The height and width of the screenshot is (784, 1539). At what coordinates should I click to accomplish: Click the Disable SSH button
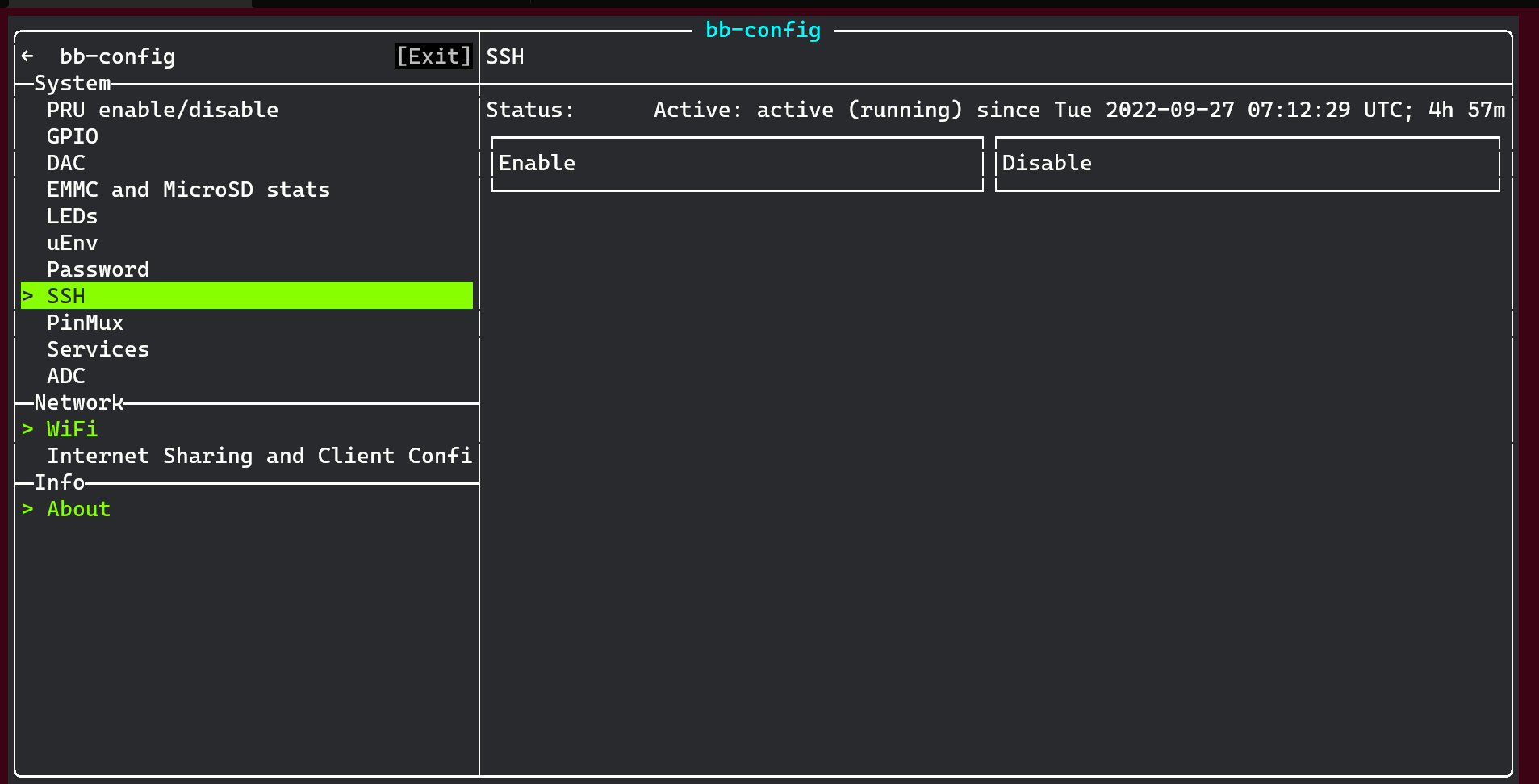[x=1247, y=164]
